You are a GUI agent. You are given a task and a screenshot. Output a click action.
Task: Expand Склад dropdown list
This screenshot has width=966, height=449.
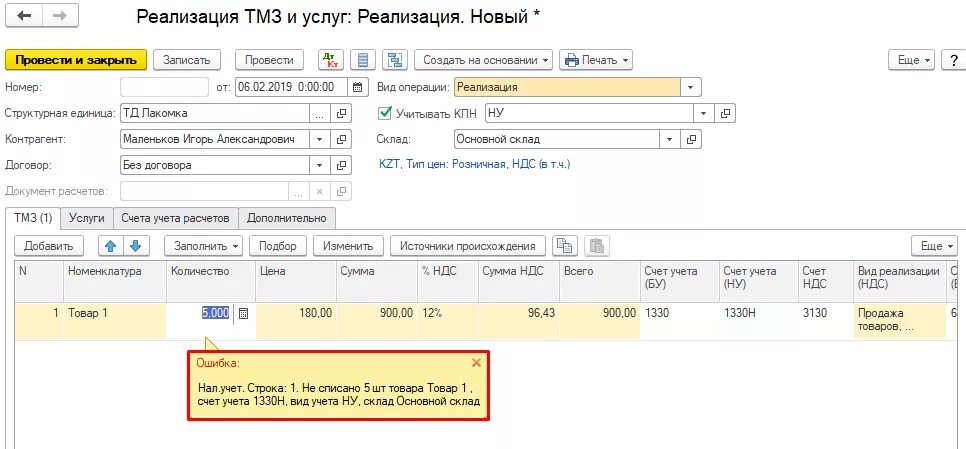coord(670,139)
